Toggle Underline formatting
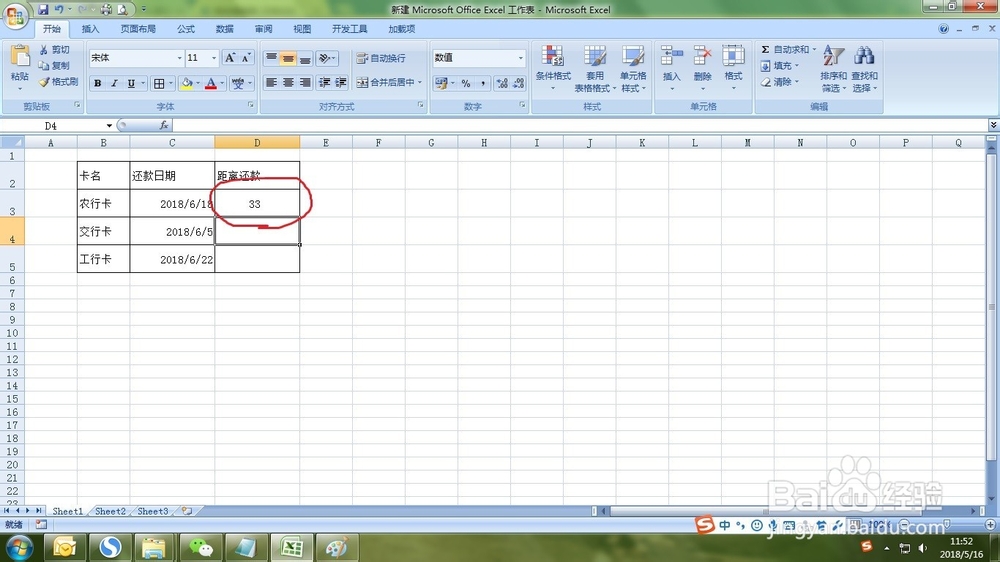 131,83
